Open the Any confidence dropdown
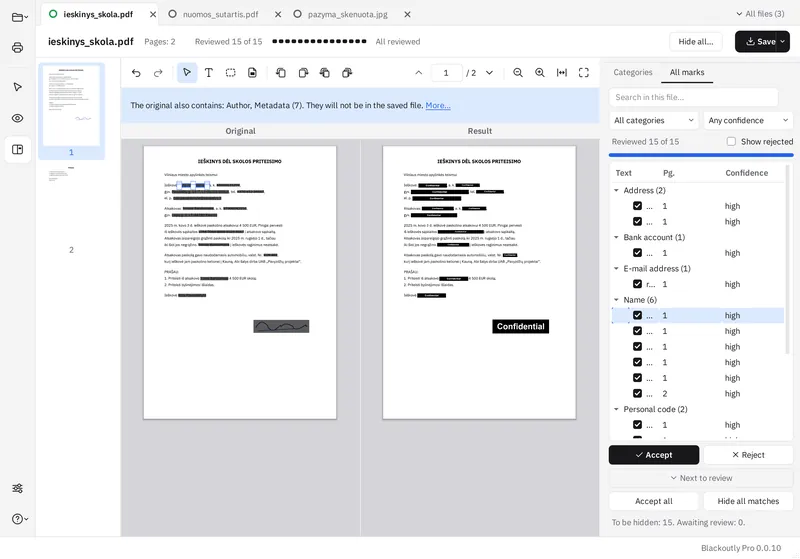The width and height of the screenshot is (800, 559). (x=748, y=120)
